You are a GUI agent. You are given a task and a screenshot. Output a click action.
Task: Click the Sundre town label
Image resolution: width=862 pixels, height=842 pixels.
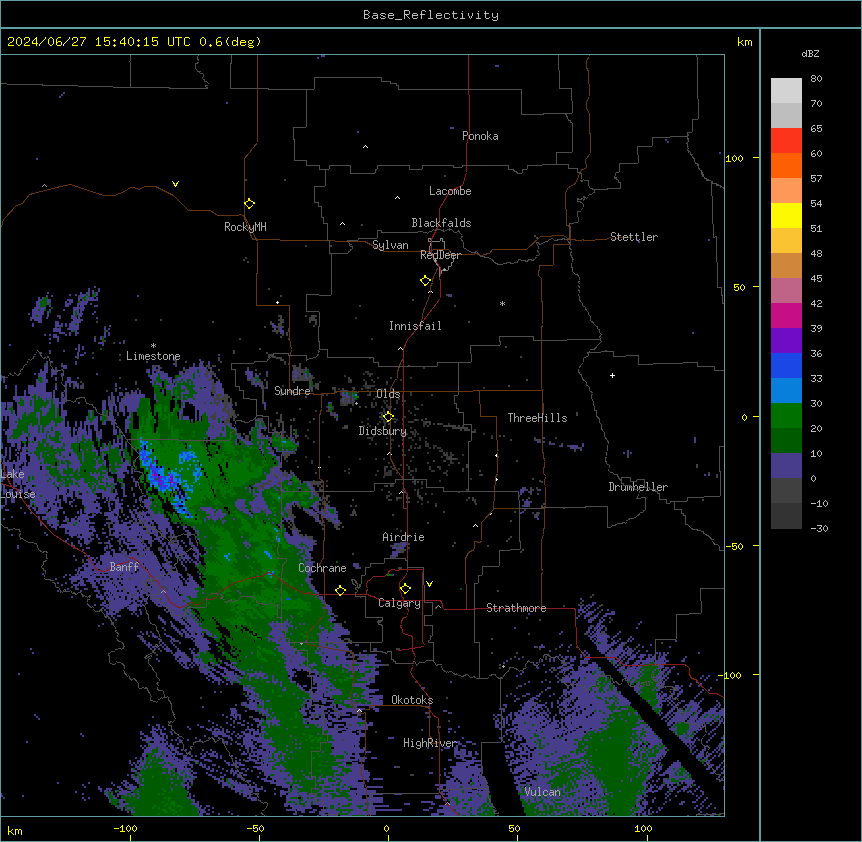click(x=292, y=391)
